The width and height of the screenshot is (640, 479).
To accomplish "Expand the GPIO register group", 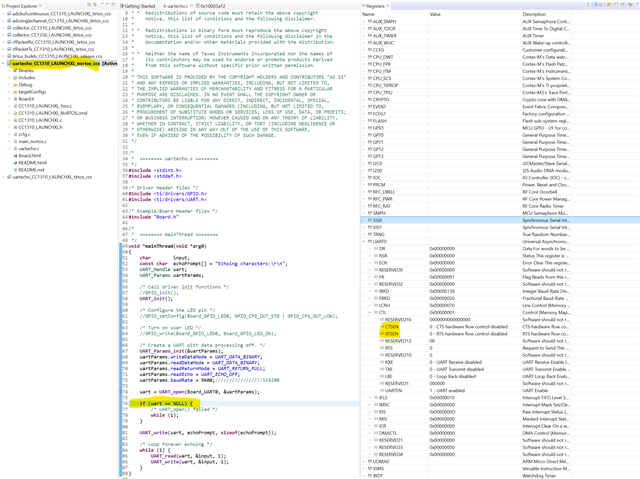I will [x=364, y=128].
